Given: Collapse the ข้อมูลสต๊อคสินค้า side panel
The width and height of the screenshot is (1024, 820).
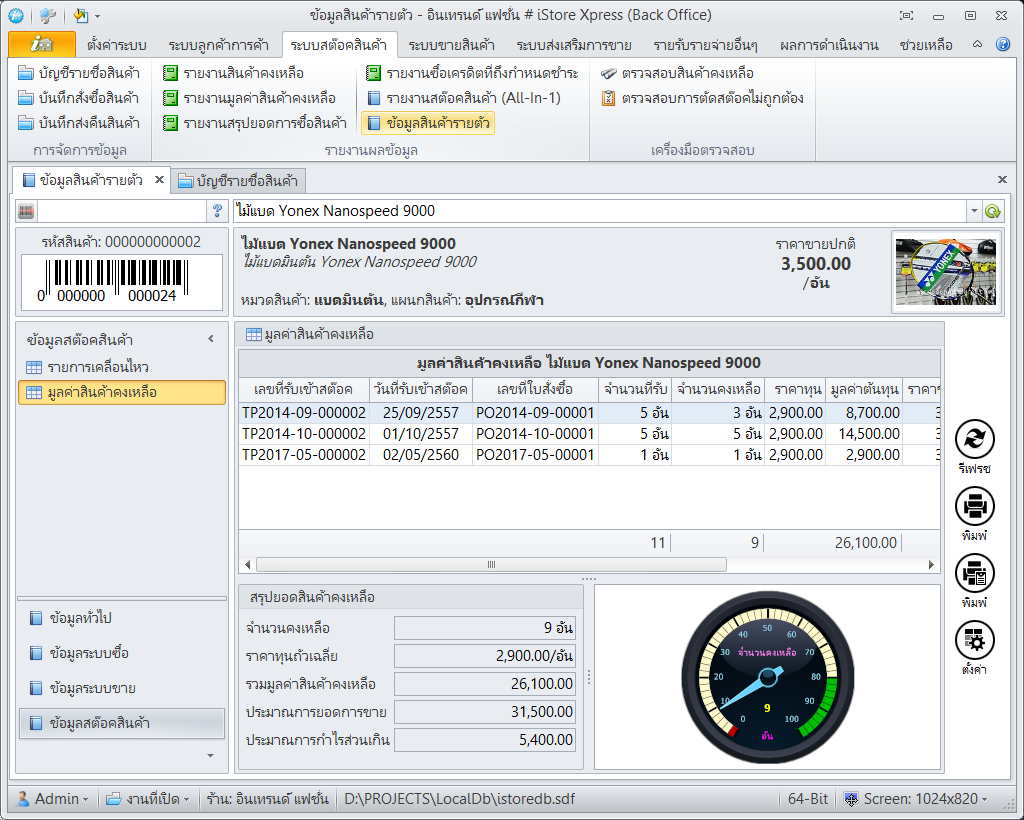Looking at the screenshot, I should pos(211,339).
